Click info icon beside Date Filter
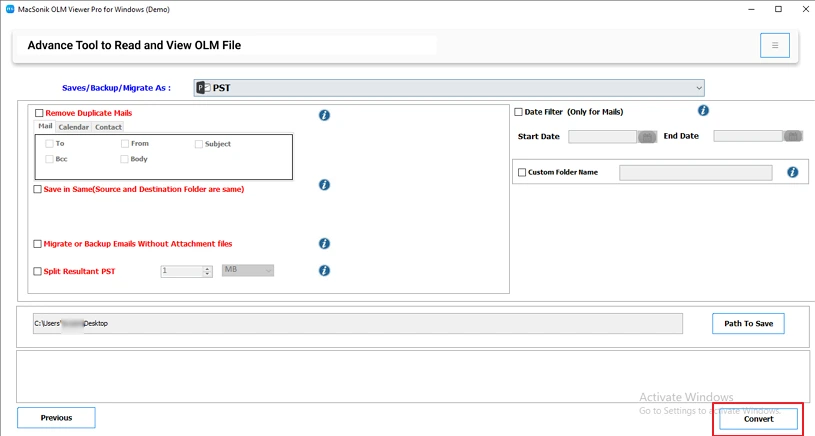This screenshot has width=815, height=436. [x=703, y=110]
